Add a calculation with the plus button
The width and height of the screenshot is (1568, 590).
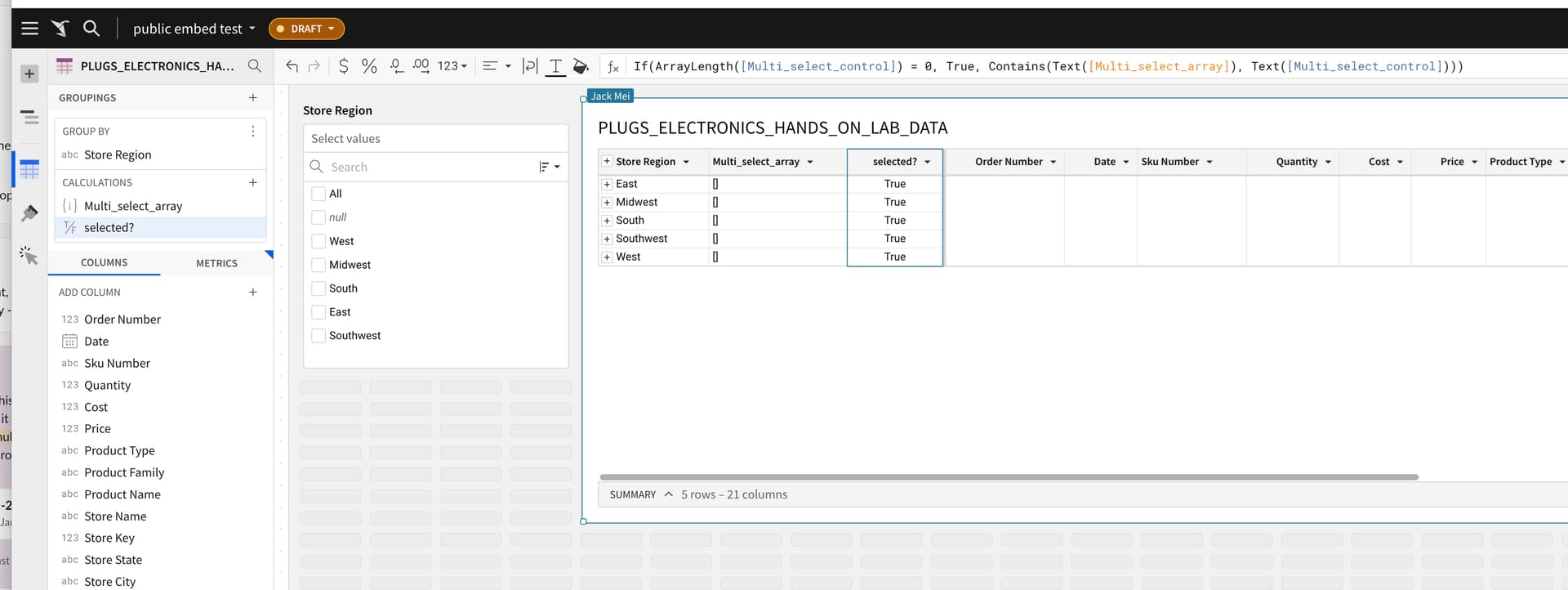(x=253, y=183)
